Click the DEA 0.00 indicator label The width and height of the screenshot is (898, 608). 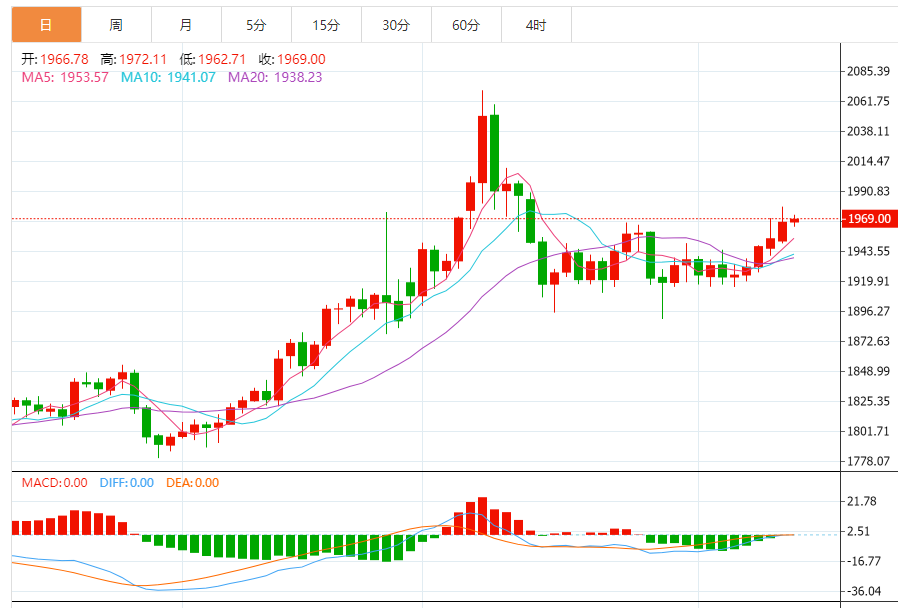[x=192, y=483]
